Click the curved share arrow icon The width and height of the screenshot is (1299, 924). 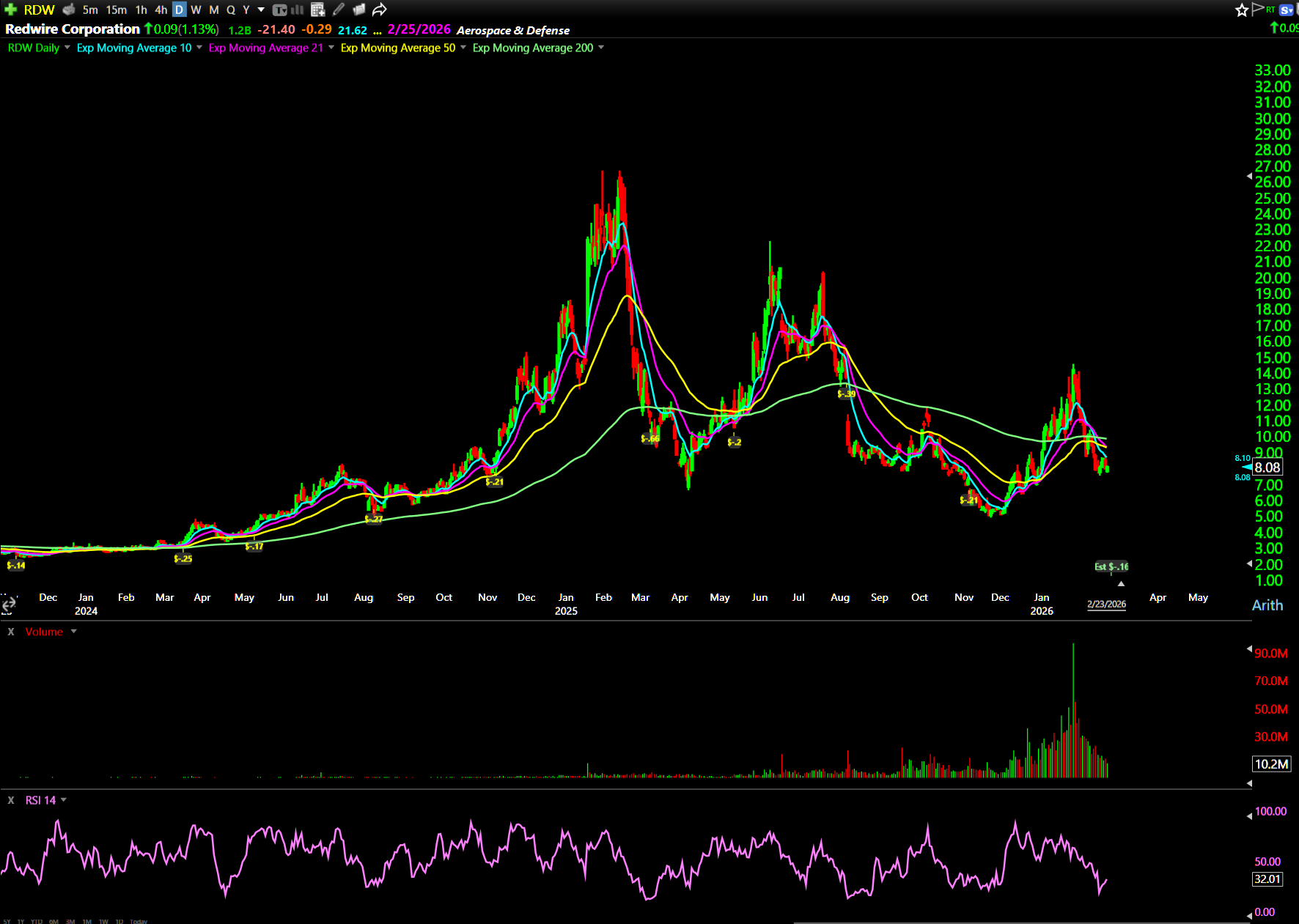[379, 10]
